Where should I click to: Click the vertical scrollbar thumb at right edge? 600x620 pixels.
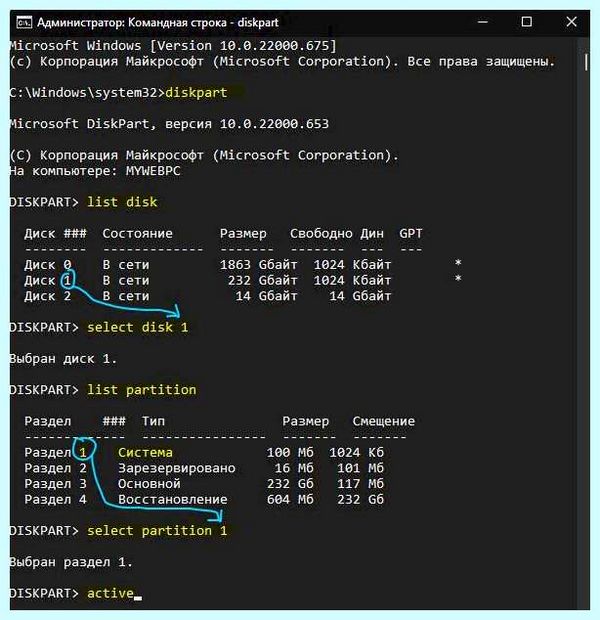[586, 62]
